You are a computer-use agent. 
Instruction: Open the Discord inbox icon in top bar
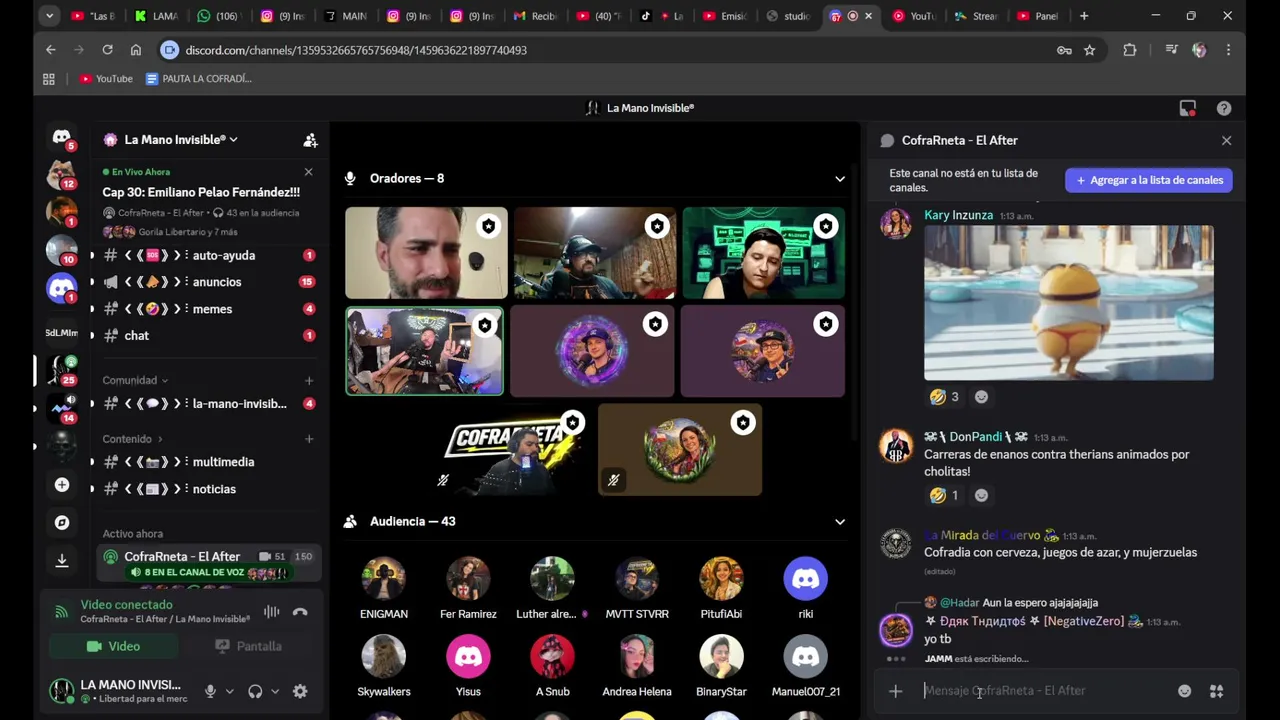click(x=1187, y=108)
